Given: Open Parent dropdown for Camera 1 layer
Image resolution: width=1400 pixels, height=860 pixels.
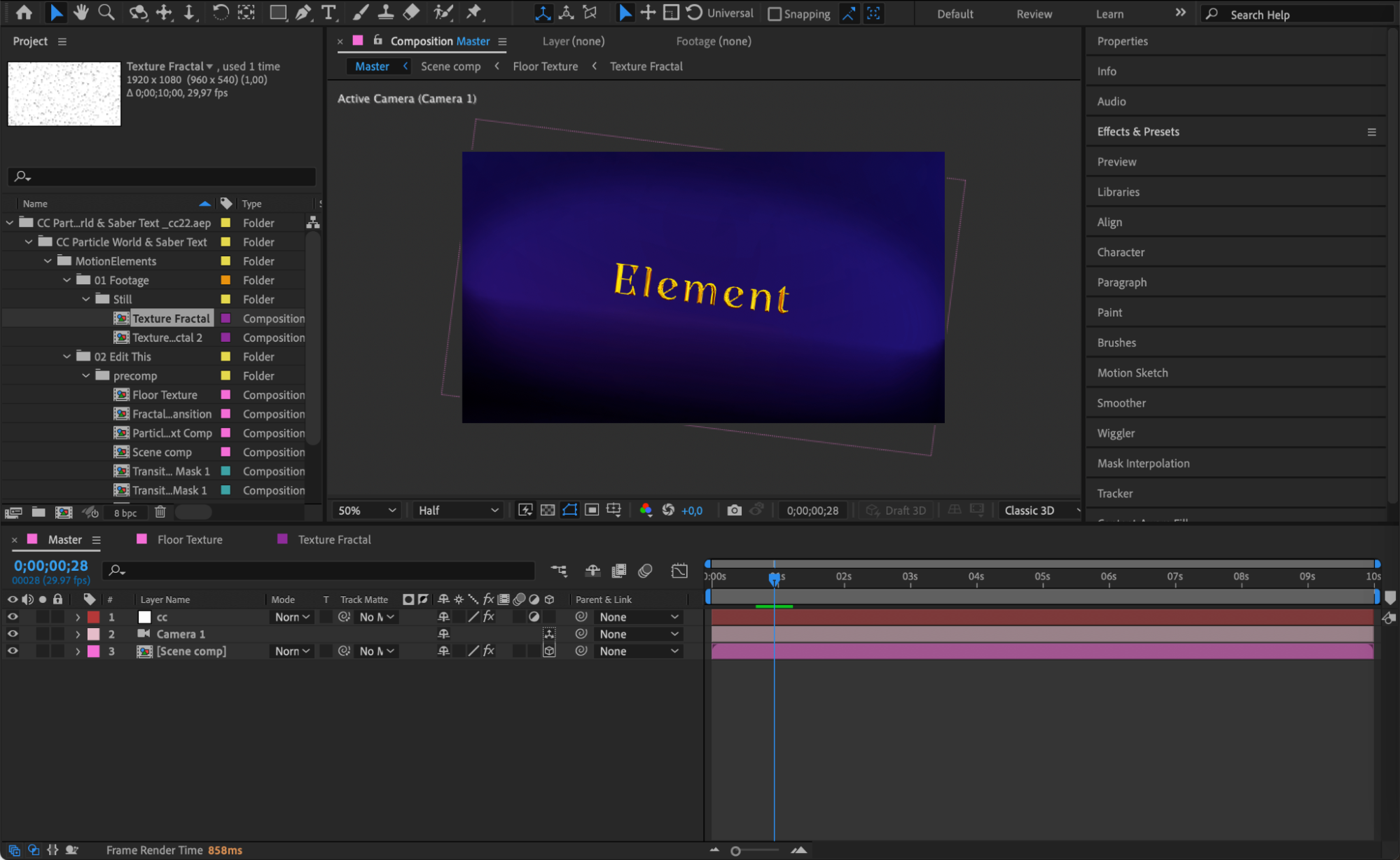Looking at the screenshot, I should [x=638, y=634].
